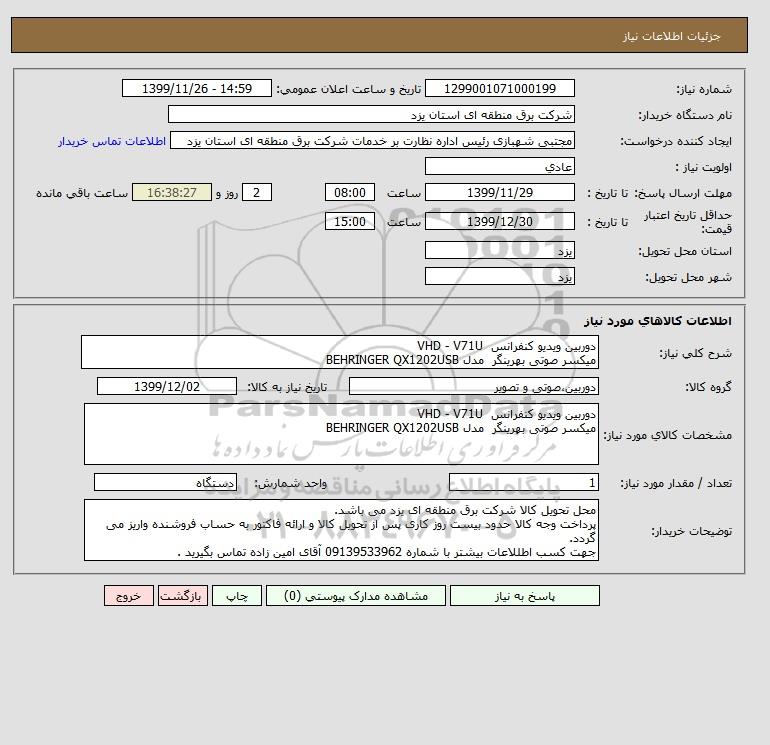Click the price validity date 1399/12/30
This screenshot has height=745, width=770.
pos(499,222)
